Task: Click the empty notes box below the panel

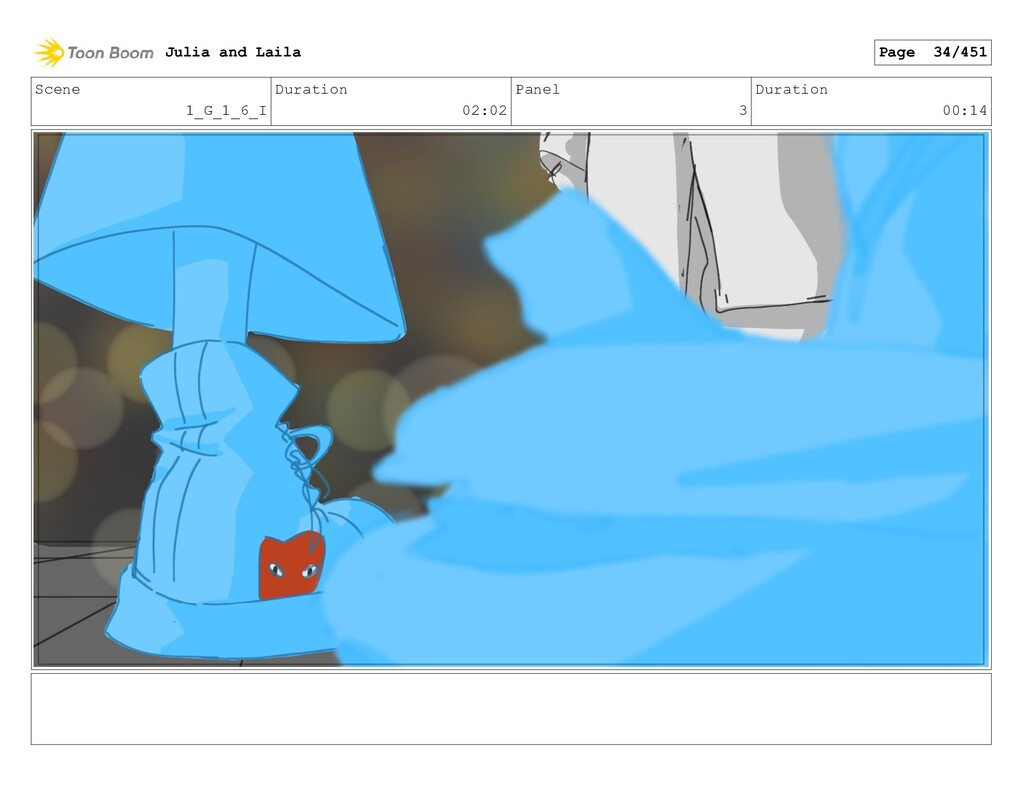Action: 511,709
